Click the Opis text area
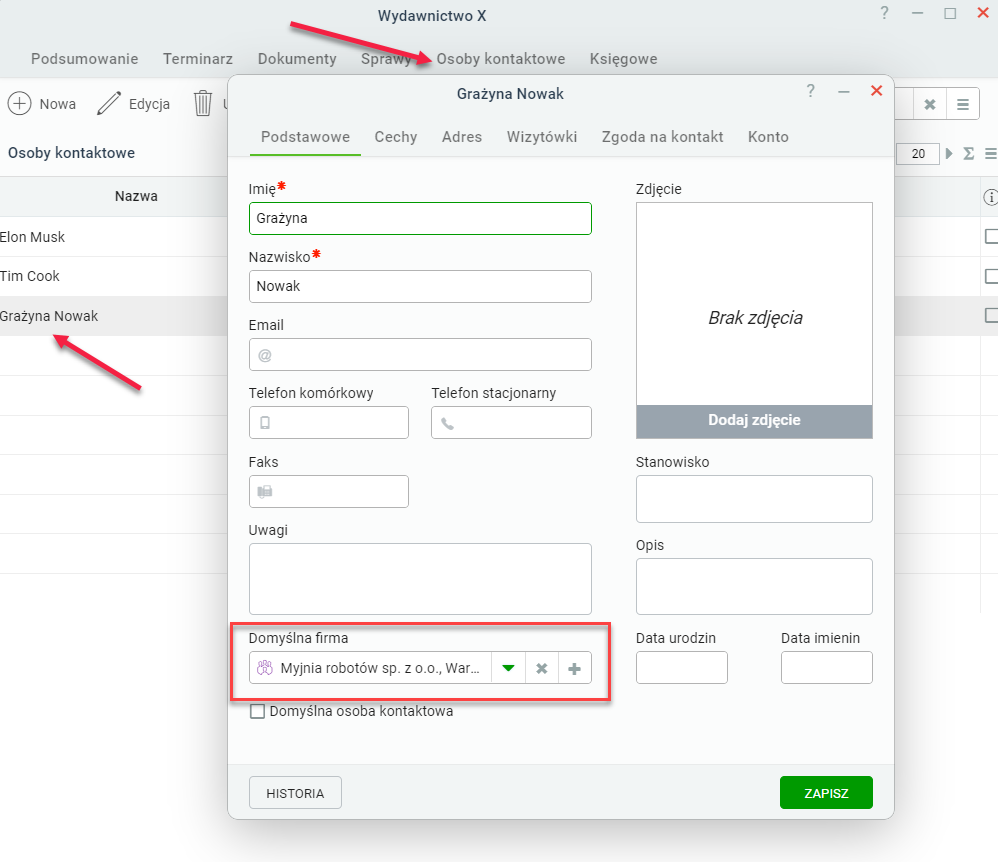The width and height of the screenshot is (998, 862). point(754,586)
